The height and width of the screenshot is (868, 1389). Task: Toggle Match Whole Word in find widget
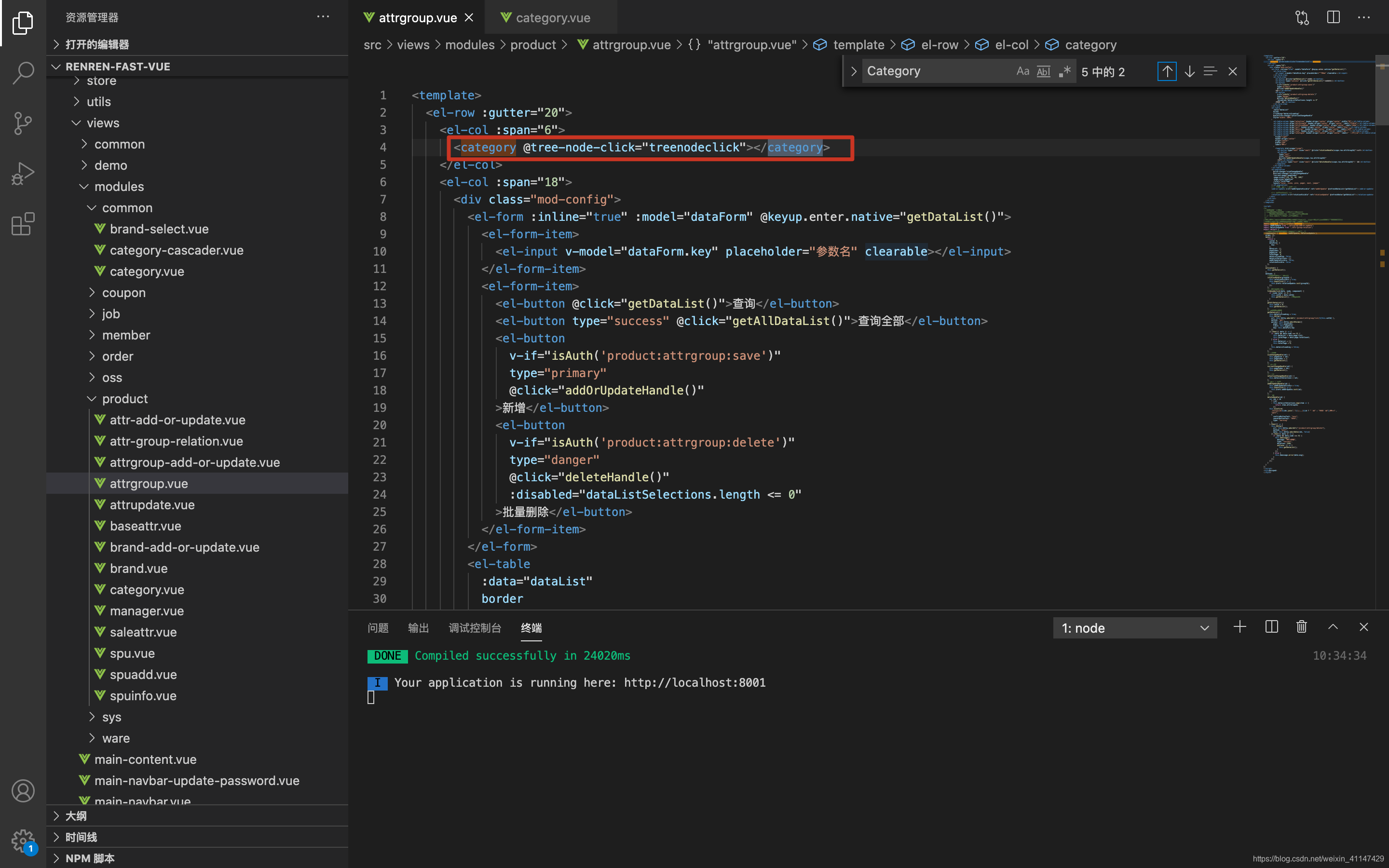point(1044,71)
